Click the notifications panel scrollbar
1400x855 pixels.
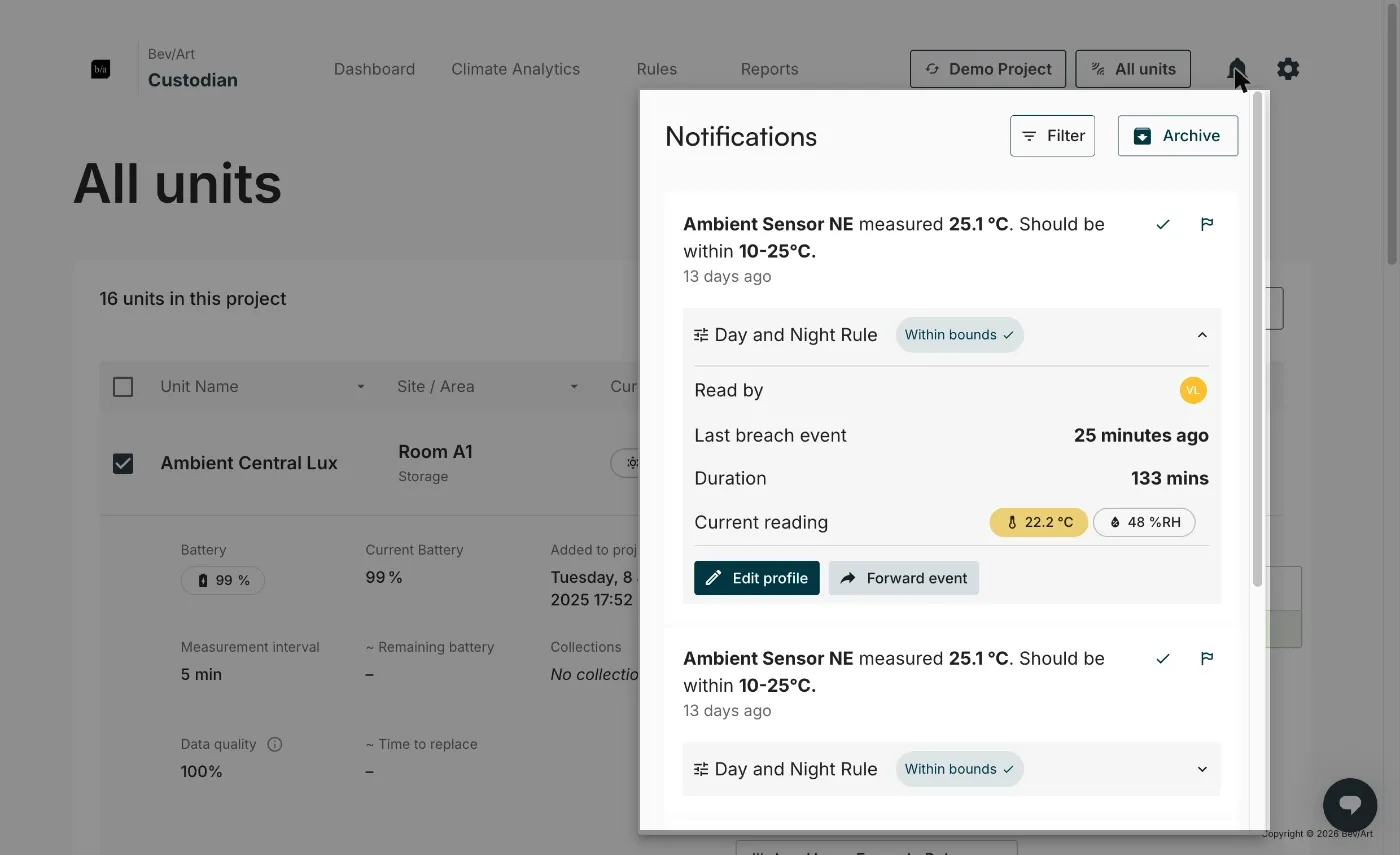pos(1258,340)
